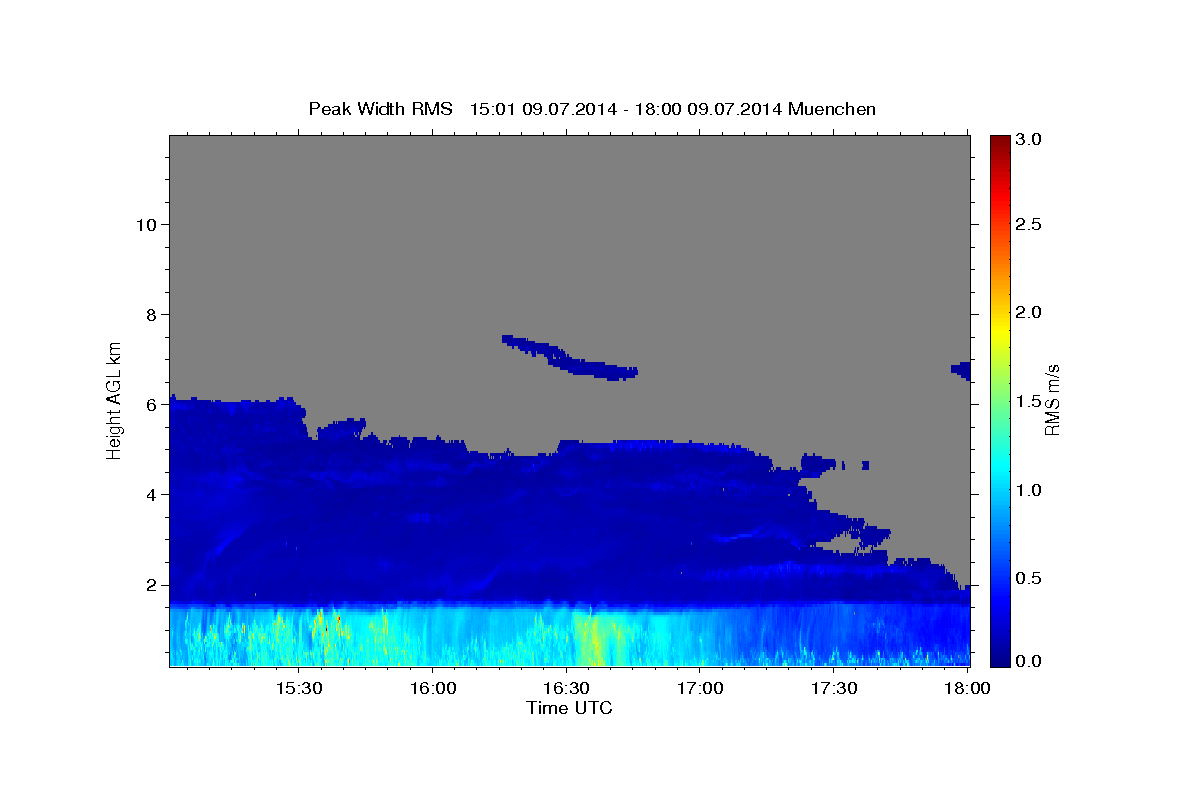Click the 17:00 time tick label
Screen dimensions: 1200x800
click(x=700, y=689)
